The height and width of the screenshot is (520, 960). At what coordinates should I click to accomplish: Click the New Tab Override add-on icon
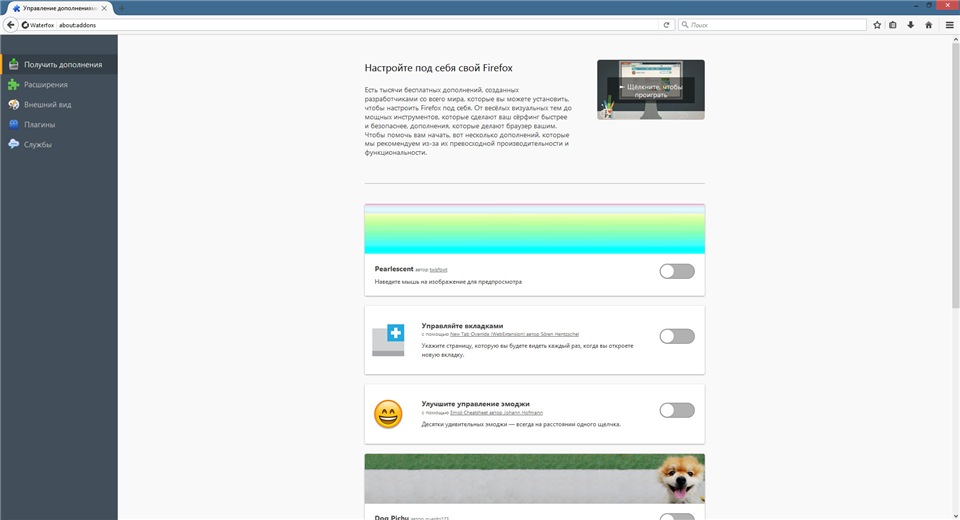point(388,341)
